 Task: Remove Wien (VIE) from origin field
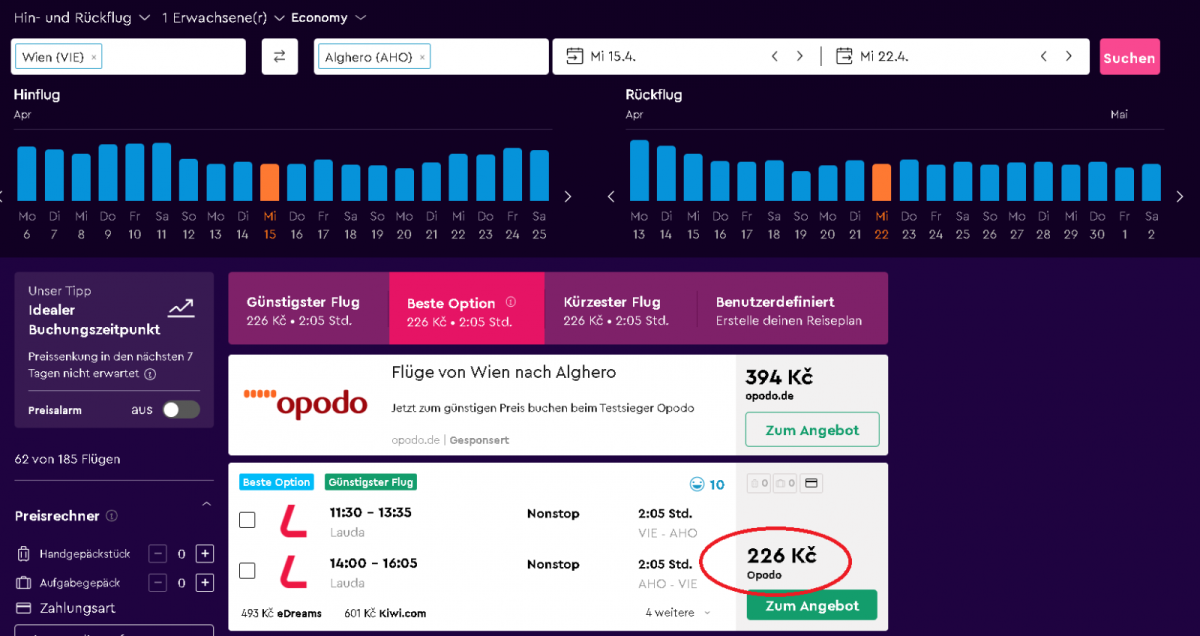point(95,58)
